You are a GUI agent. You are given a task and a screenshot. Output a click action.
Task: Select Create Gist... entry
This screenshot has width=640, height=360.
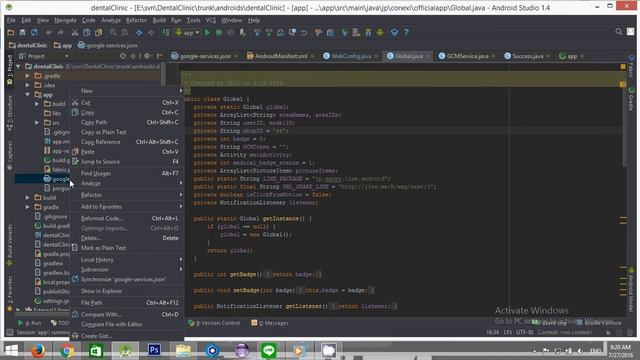(127, 336)
